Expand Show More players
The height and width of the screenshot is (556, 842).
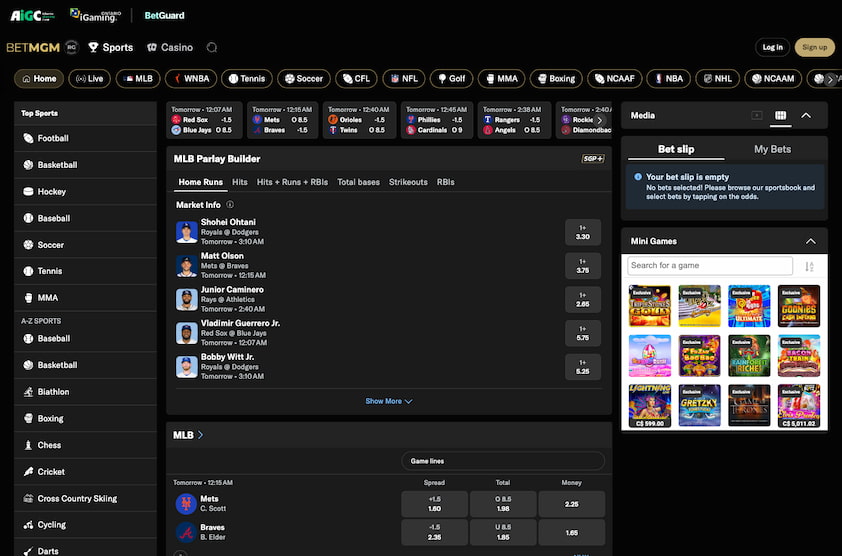coord(389,401)
